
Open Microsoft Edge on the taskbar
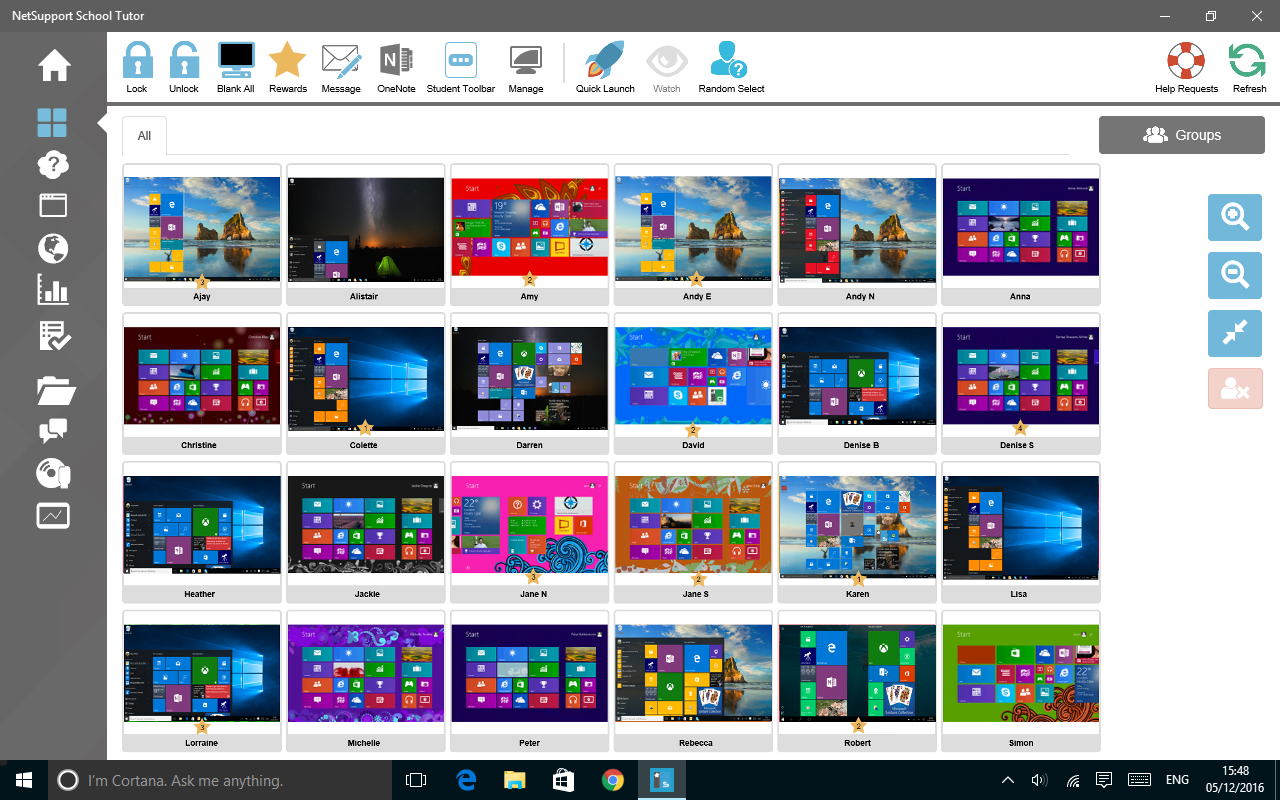(x=465, y=780)
